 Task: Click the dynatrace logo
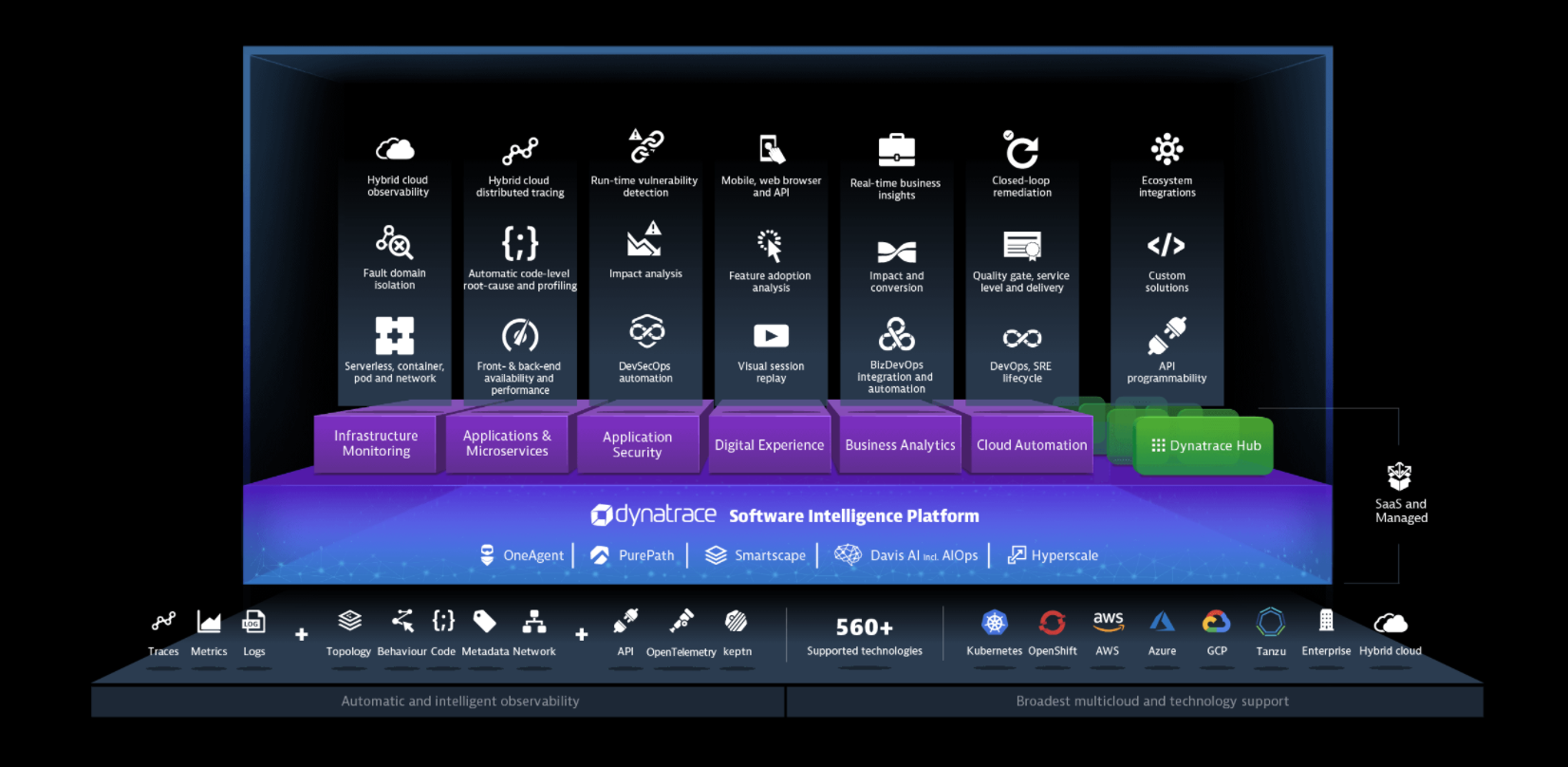click(654, 514)
